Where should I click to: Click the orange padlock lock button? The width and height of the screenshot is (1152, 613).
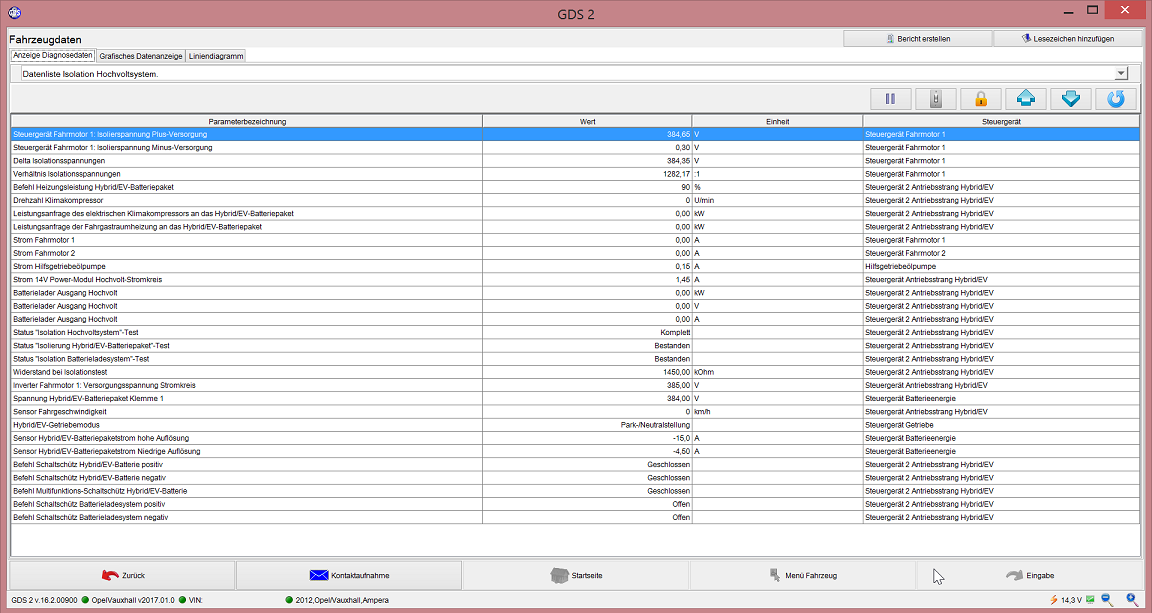pyautogui.click(x=980, y=99)
